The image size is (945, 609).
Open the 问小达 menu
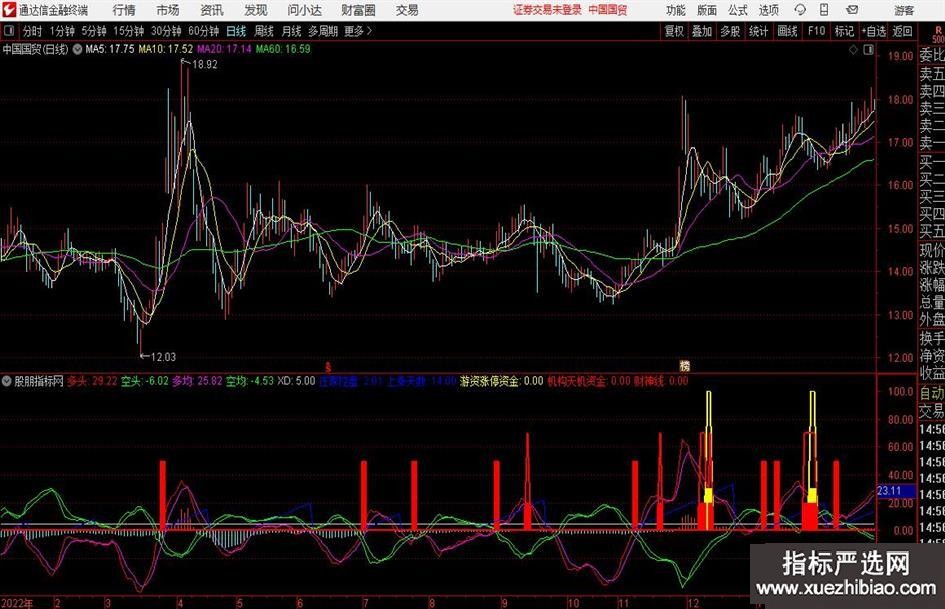coord(304,10)
